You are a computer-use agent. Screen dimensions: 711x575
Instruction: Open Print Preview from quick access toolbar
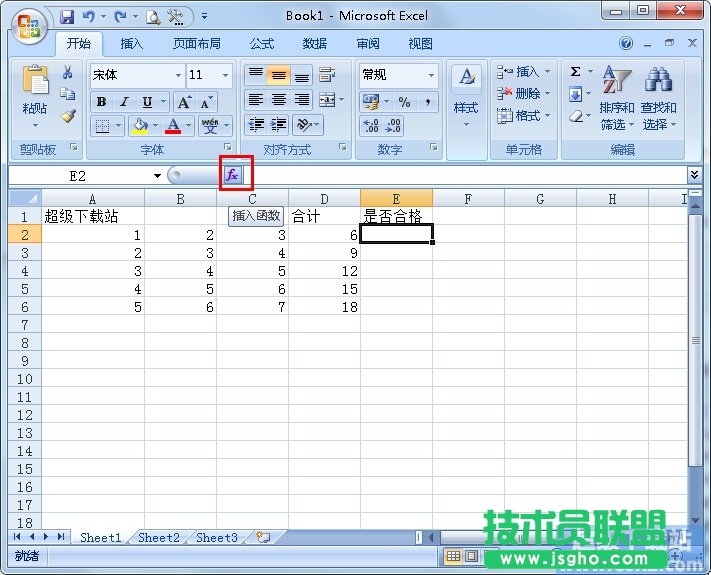[153, 17]
